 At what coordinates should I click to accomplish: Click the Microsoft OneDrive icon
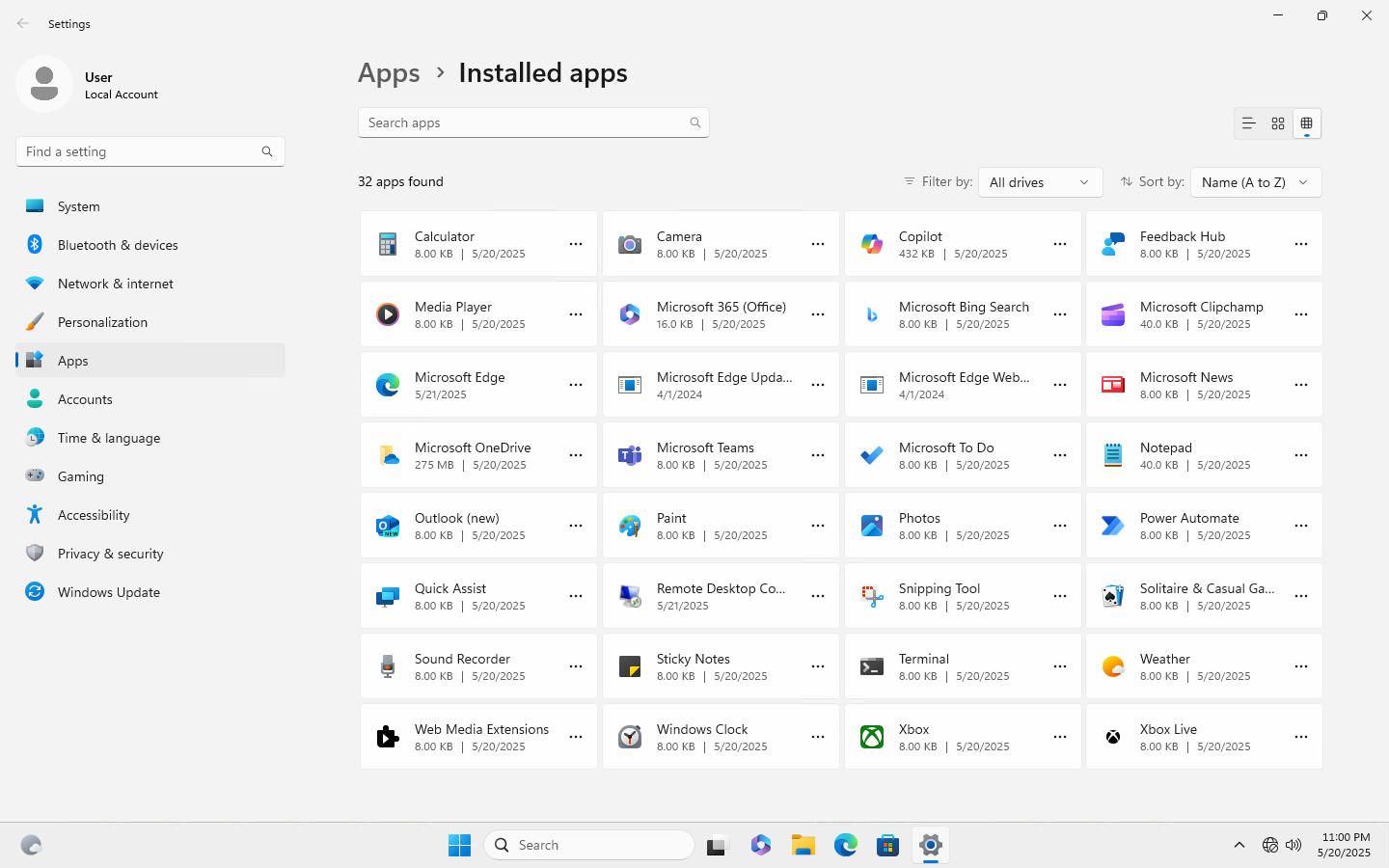click(x=388, y=455)
